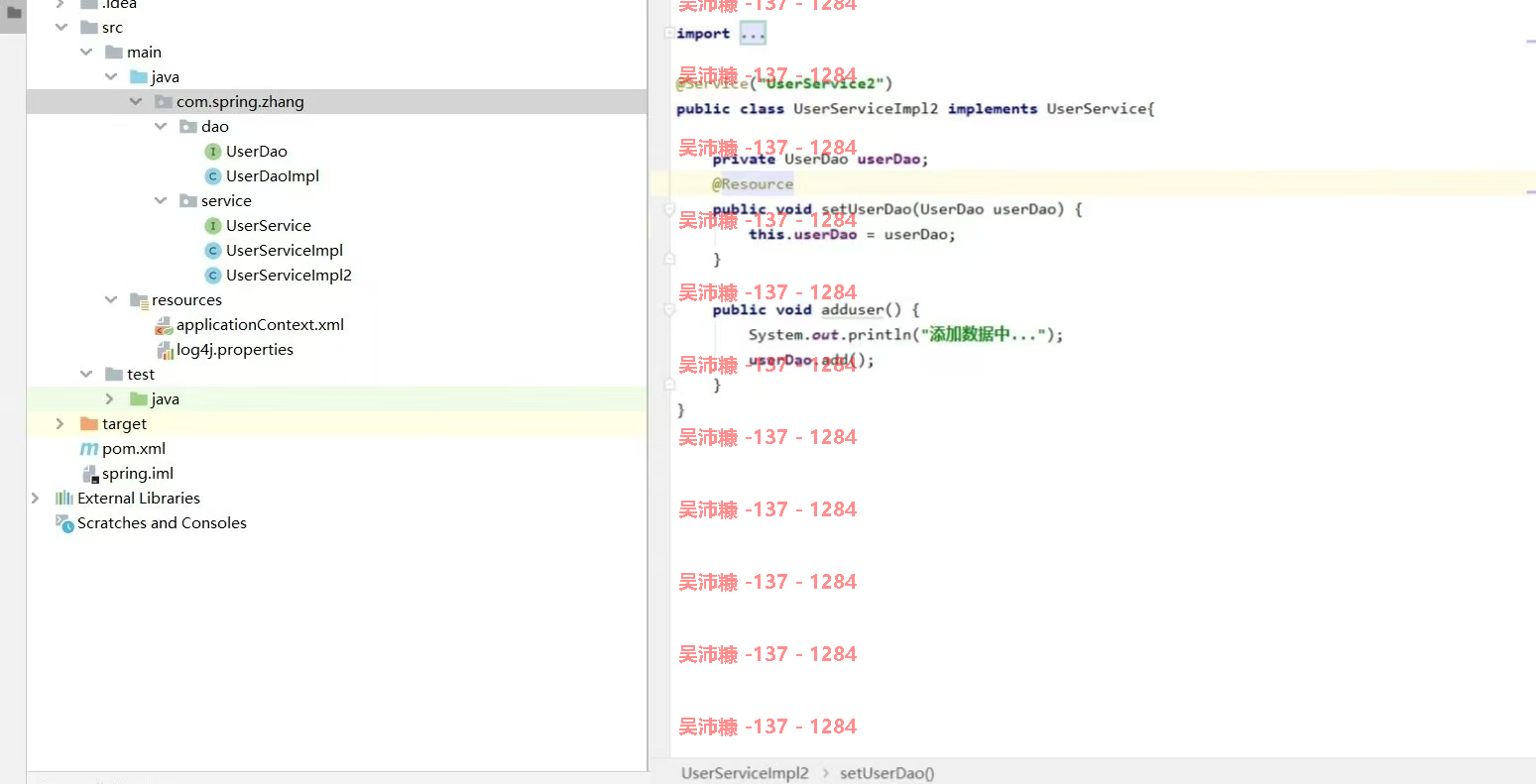Image resolution: width=1536 pixels, height=784 pixels.
Task: Select spring.iml in the project tree
Action: [138, 474]
